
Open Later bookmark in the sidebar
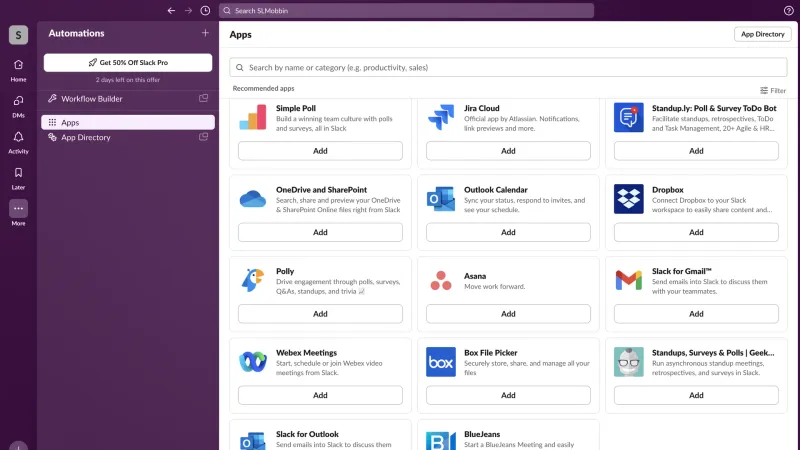pos(18,178)
